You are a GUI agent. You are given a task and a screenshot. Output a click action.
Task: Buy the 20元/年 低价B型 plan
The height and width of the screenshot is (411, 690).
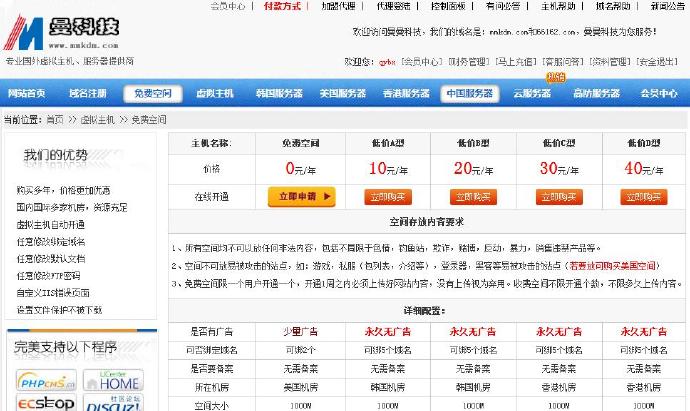click(470, 197)
